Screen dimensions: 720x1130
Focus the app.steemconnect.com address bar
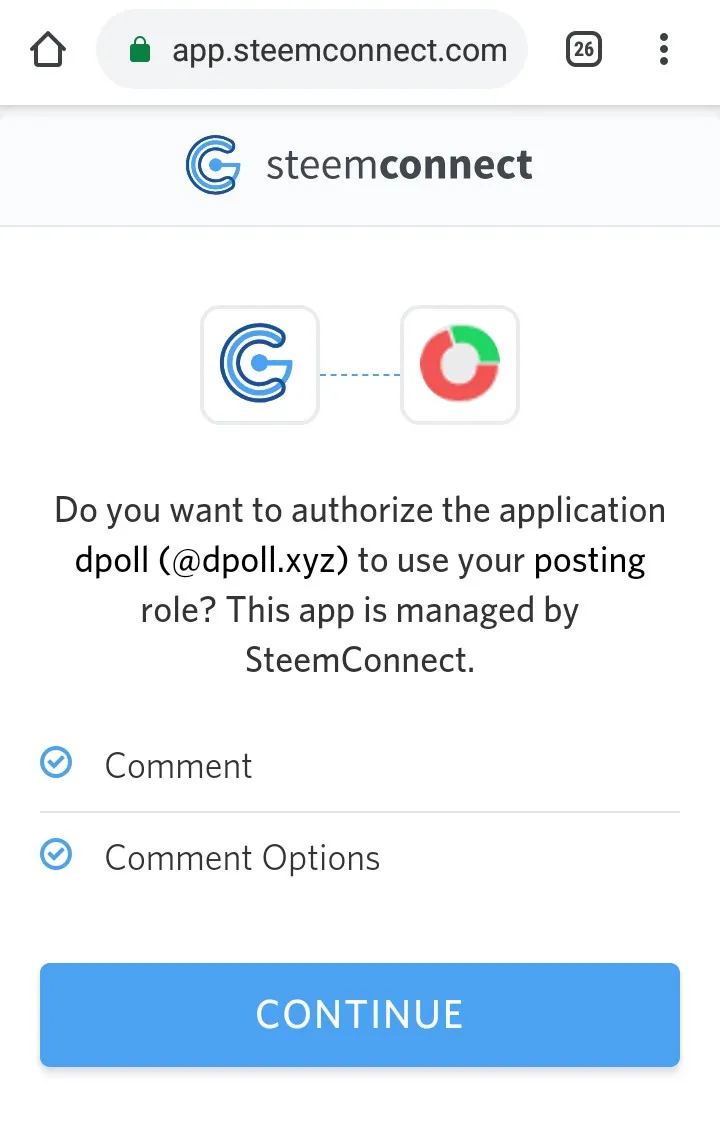[x=339, y=50]
